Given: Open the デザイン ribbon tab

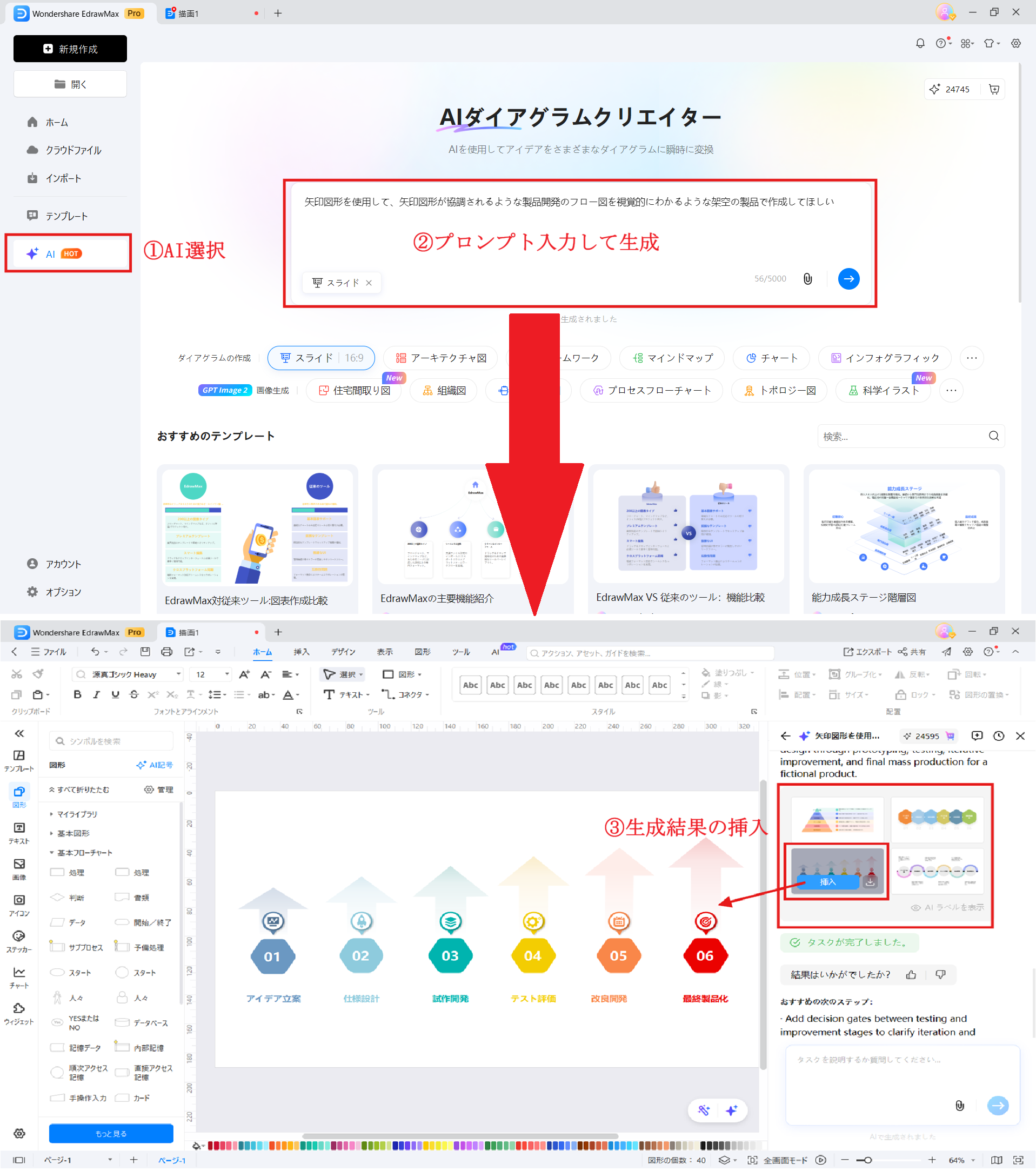Looking at the screenshot, I should coord(343,652).
